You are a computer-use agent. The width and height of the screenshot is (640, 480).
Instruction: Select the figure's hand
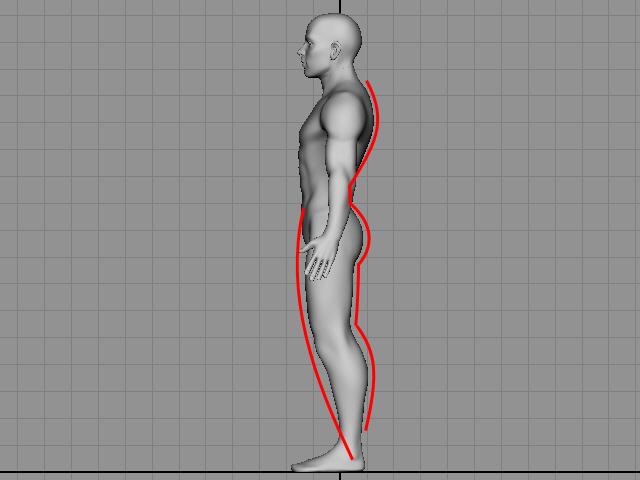click(x=320, y=260)
